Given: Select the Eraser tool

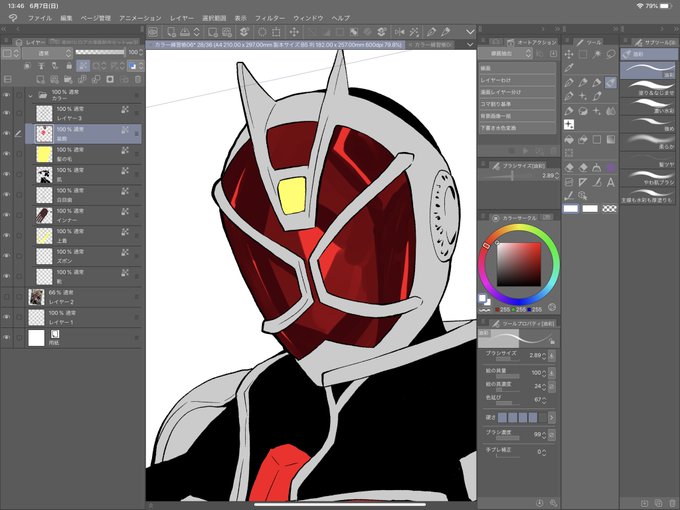Looking at the screenshot, I should click(569, 168).
